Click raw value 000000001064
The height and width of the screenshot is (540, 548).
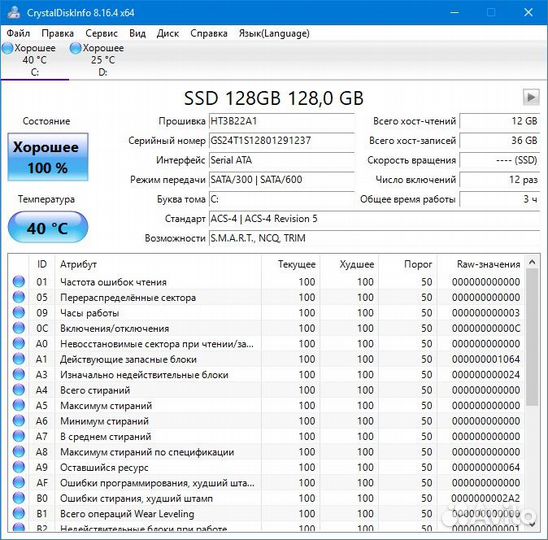tap(485, 359)
